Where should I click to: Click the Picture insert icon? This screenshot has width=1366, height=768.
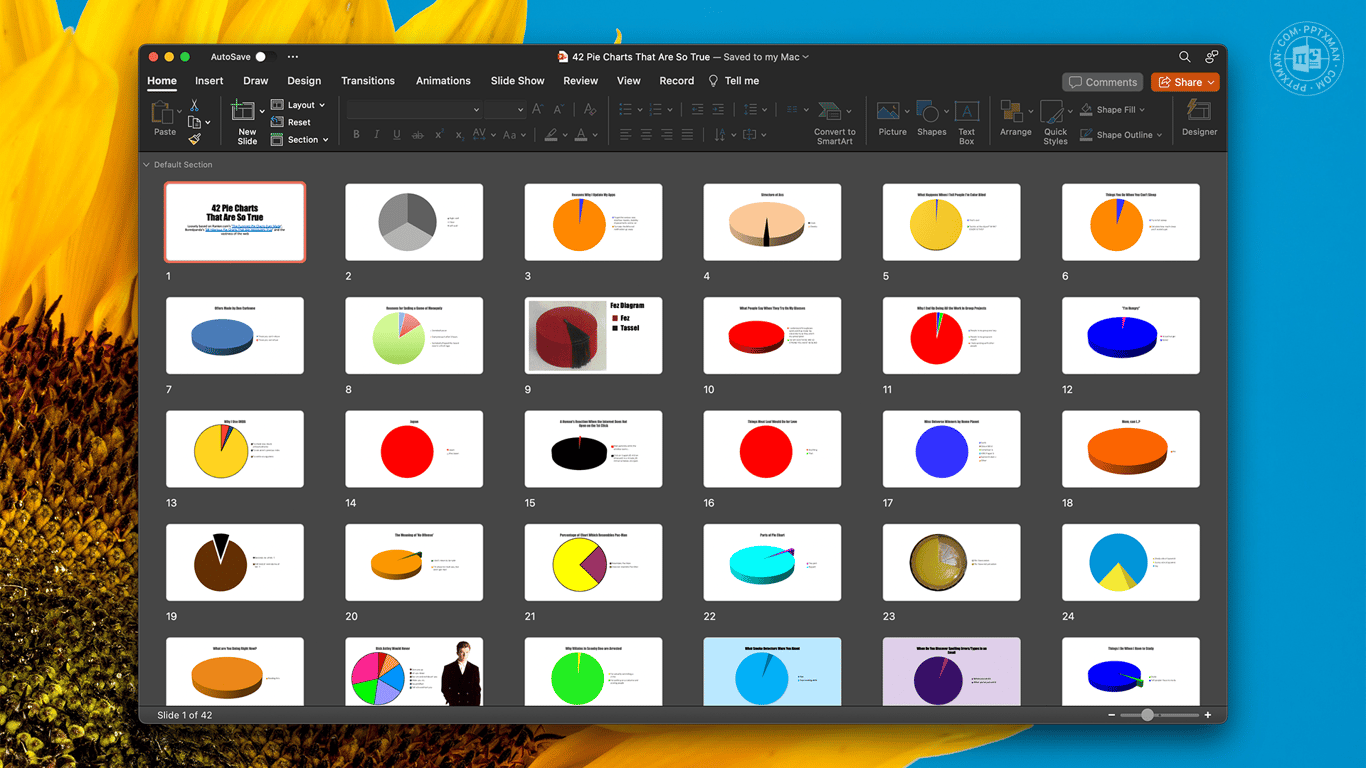(888, 111)
